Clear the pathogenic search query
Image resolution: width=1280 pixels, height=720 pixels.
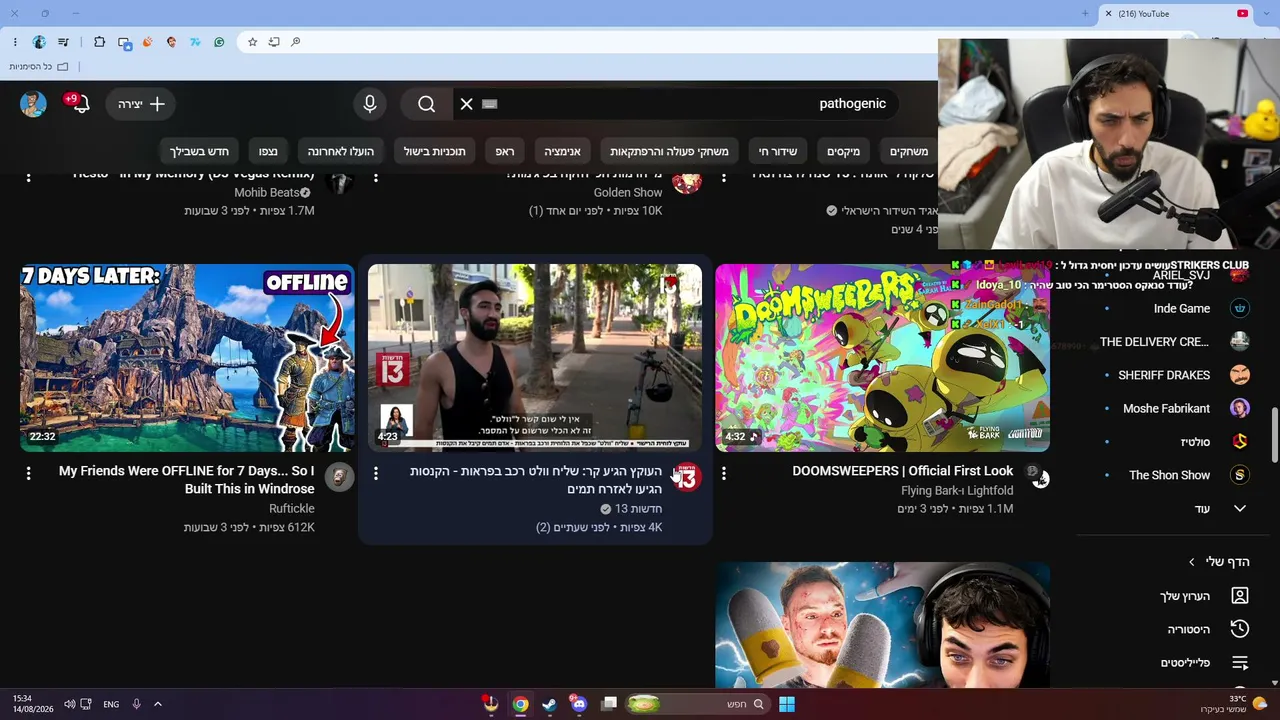466,104
